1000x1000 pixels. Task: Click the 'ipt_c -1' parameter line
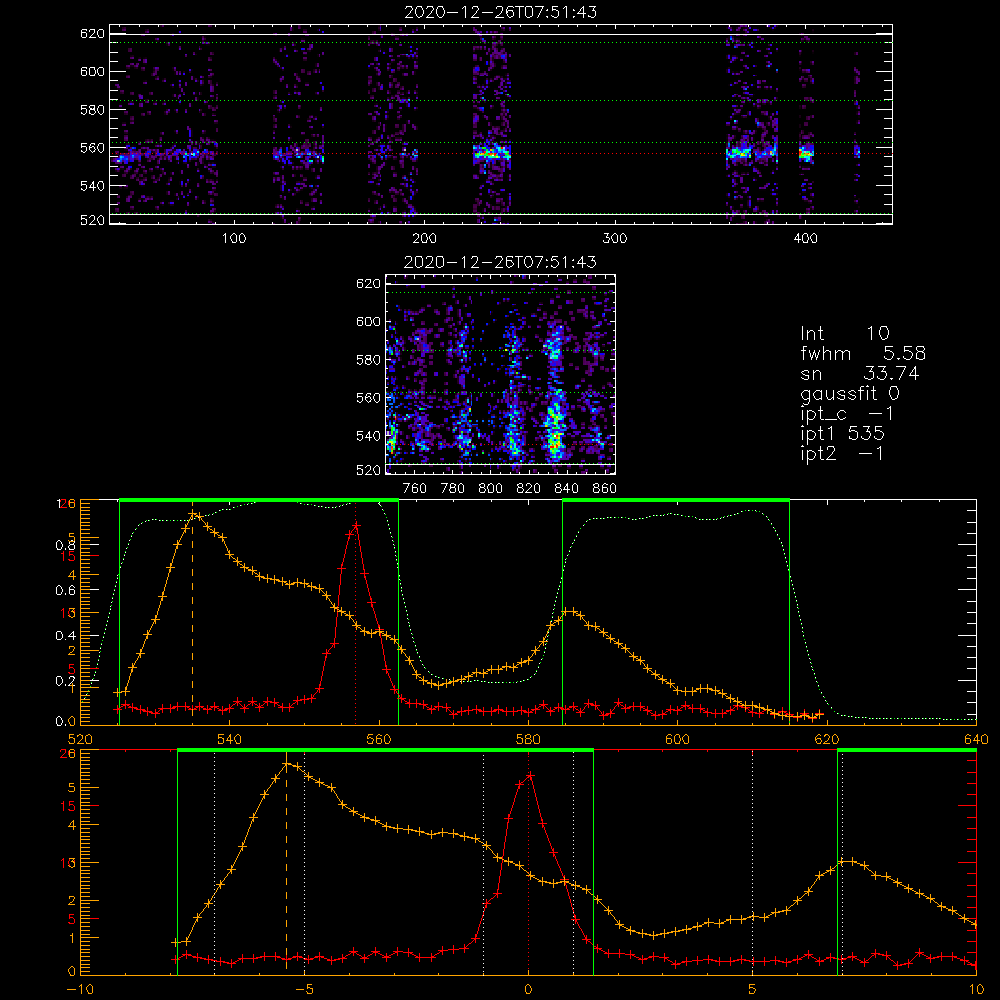pyautogui.click(x=848, y=414)
